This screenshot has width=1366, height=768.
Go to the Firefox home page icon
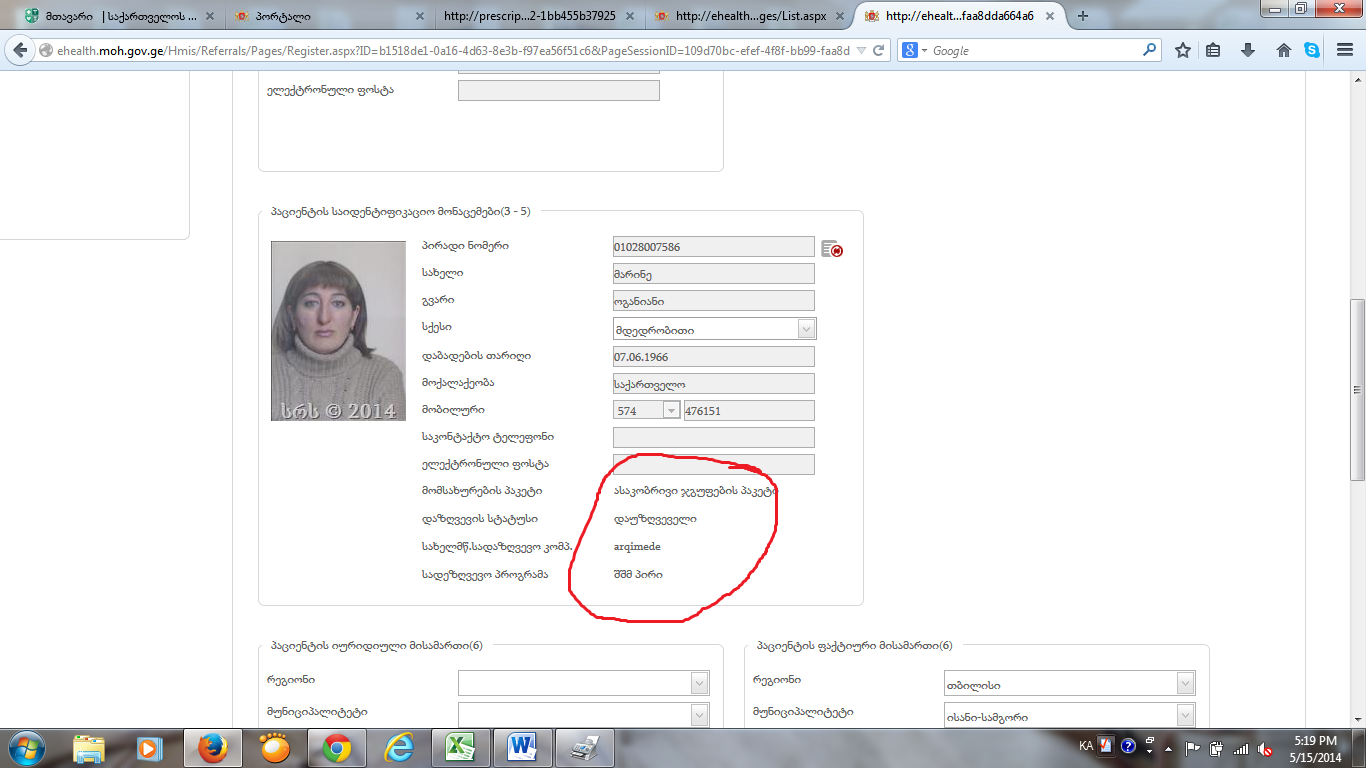click(1284, 51)
